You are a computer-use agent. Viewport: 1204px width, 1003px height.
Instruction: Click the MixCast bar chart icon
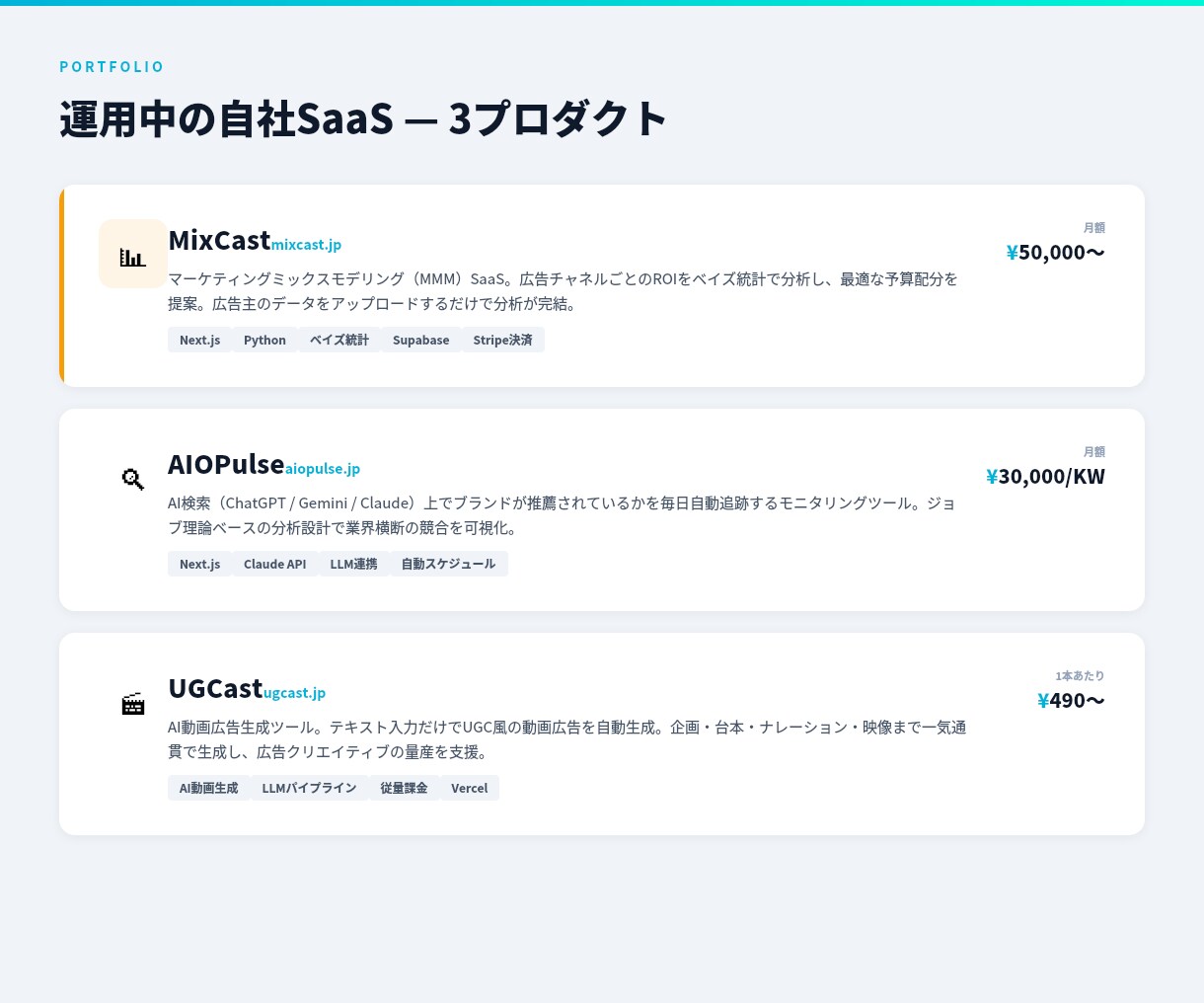point(133,254)
